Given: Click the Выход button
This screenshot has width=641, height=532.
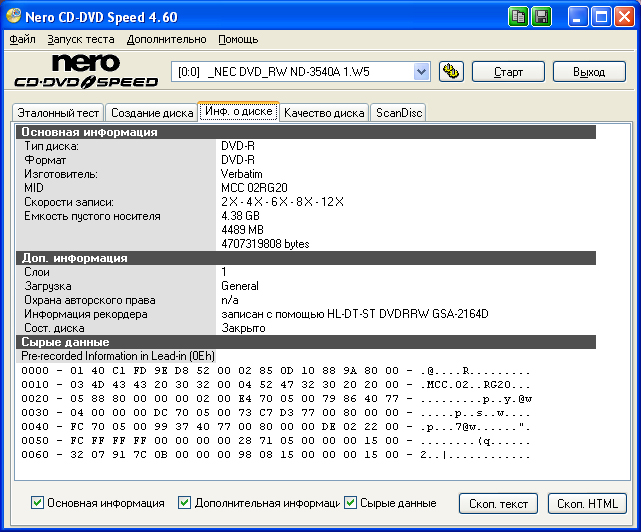Looking at the screenshot, I should 589,72.
